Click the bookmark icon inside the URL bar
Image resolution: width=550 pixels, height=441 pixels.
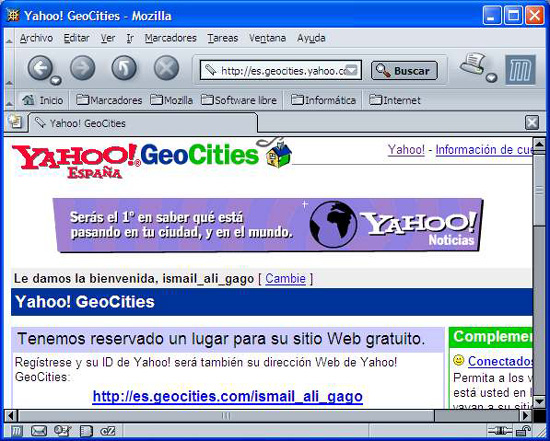click(x=210, y=70)
